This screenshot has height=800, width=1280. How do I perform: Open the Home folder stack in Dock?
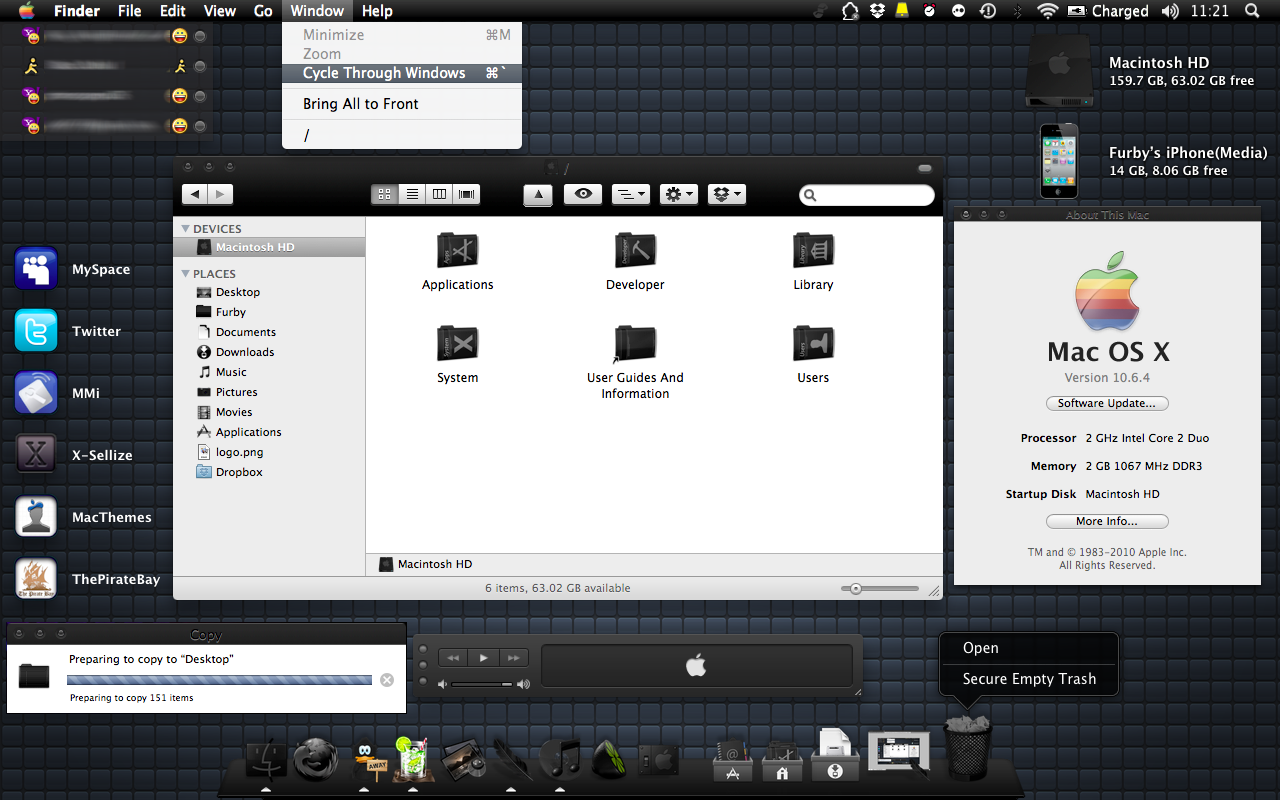[783, 762]
